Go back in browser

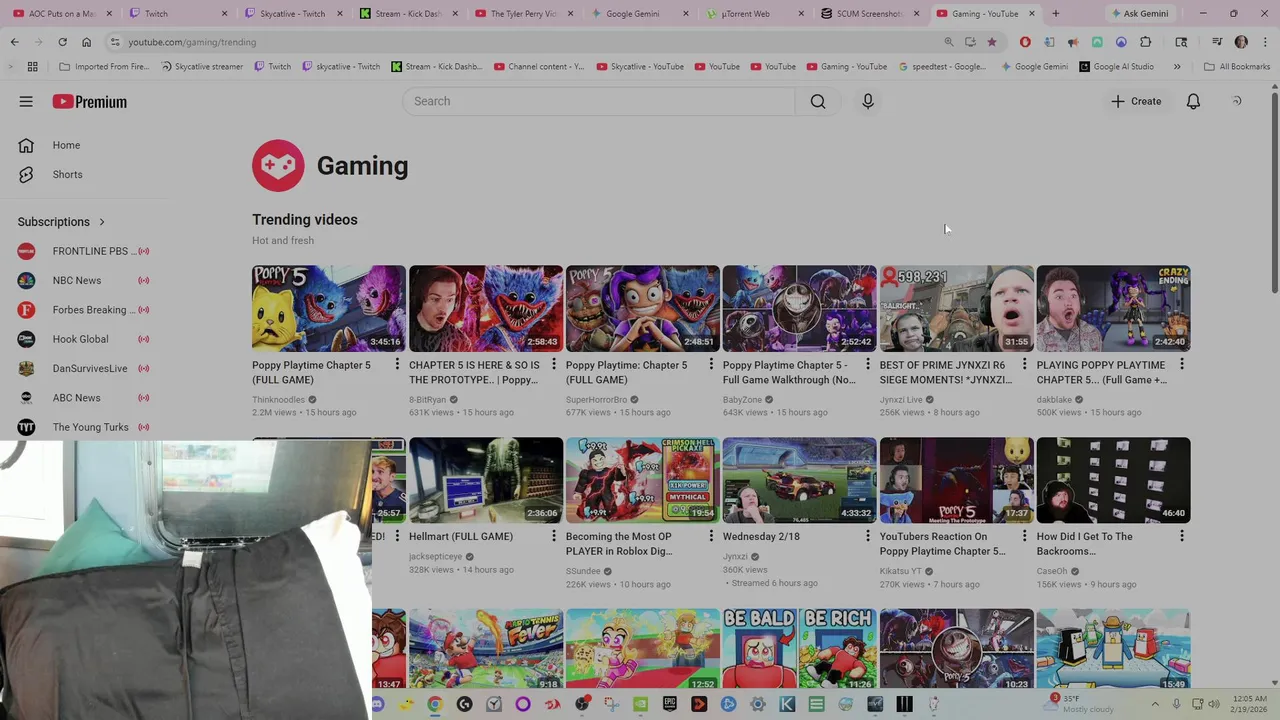pyautogui.click(x=14, y=42)
